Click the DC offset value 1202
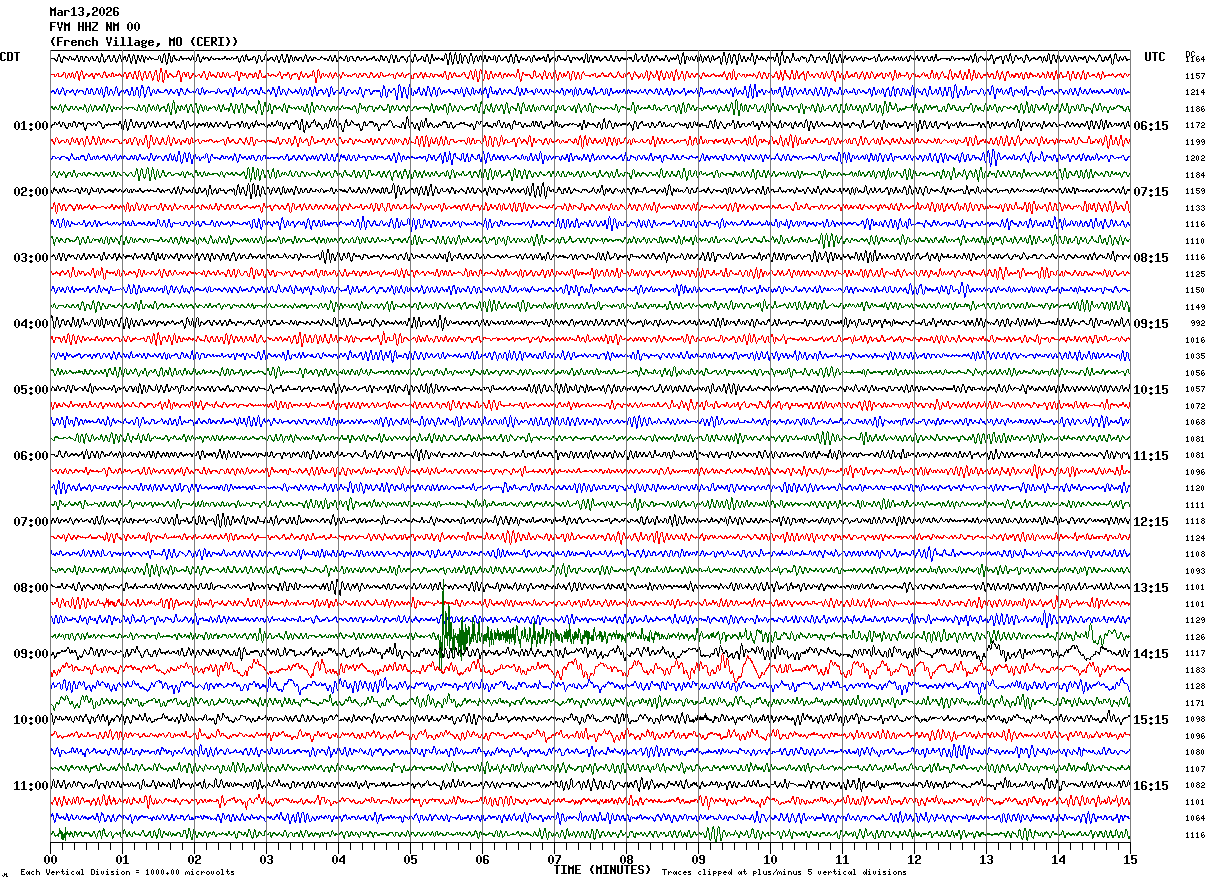This screenshot has width=1210, height=886. (1195, 159)
